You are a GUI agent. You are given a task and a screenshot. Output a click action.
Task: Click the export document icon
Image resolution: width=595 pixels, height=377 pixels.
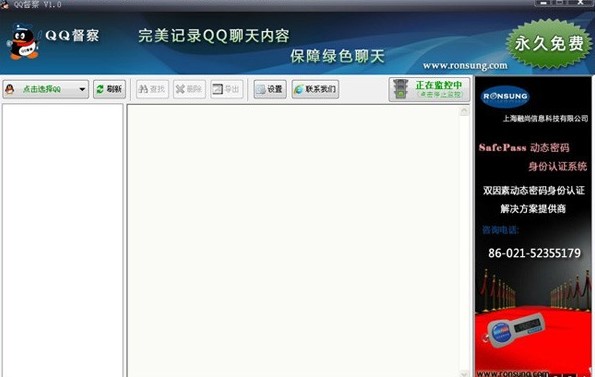(x=217, y=89)
